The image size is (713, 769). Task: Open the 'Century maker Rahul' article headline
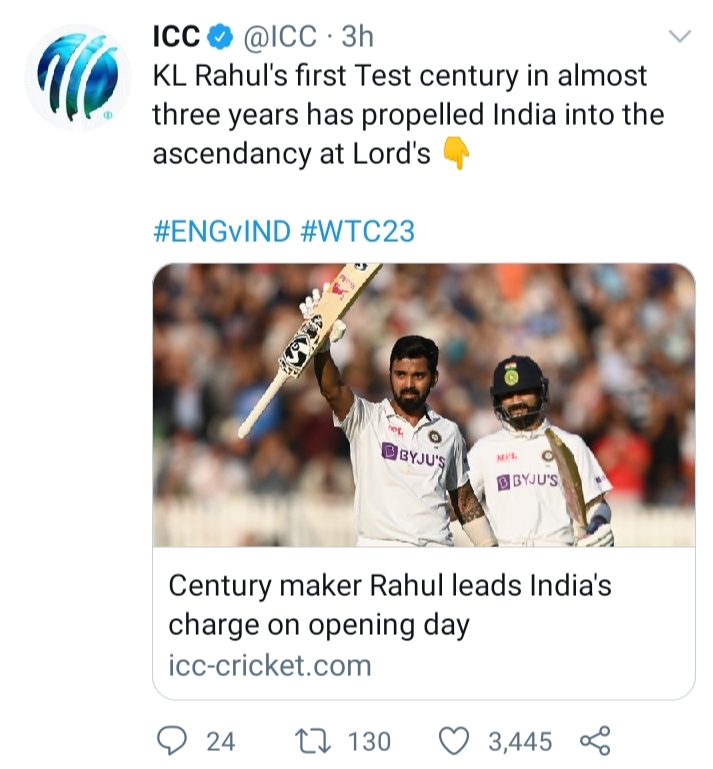(388, 604)
